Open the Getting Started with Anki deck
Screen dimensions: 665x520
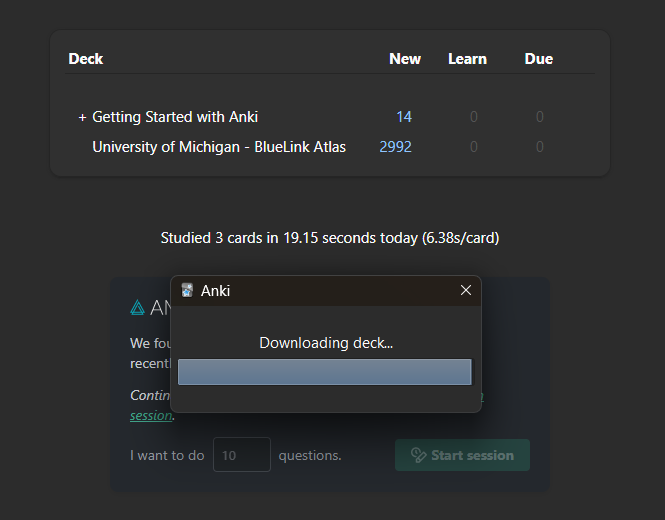(175, 117)
